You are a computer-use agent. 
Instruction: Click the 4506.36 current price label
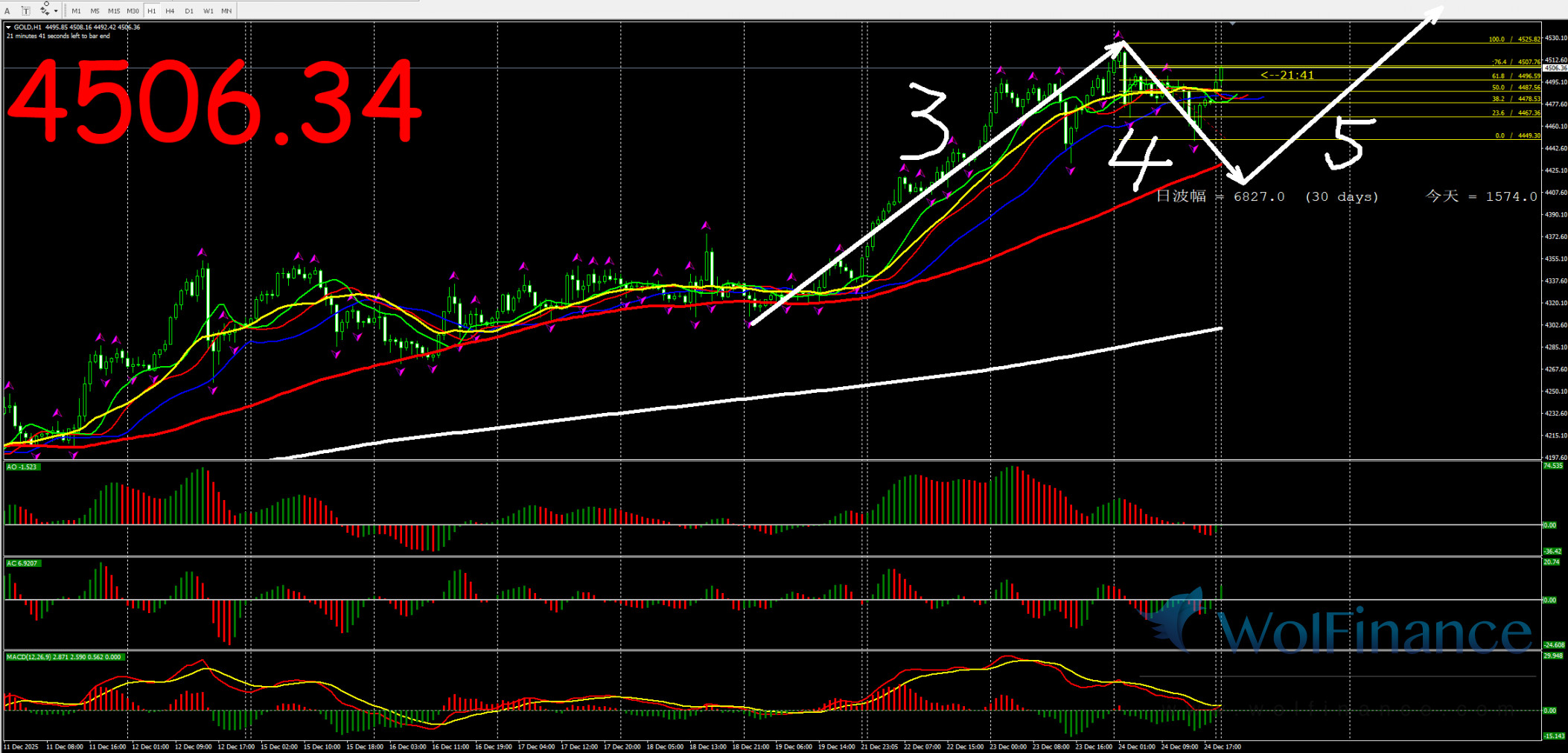click(x=1555, y=68)
